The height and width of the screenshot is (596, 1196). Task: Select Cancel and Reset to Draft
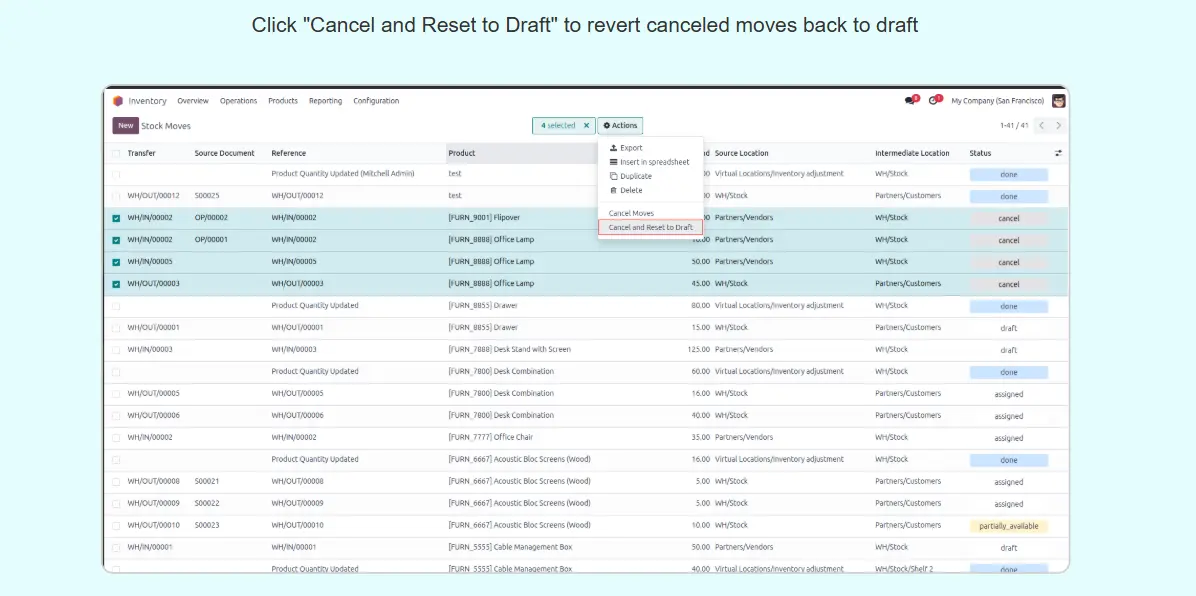(650, 228)
